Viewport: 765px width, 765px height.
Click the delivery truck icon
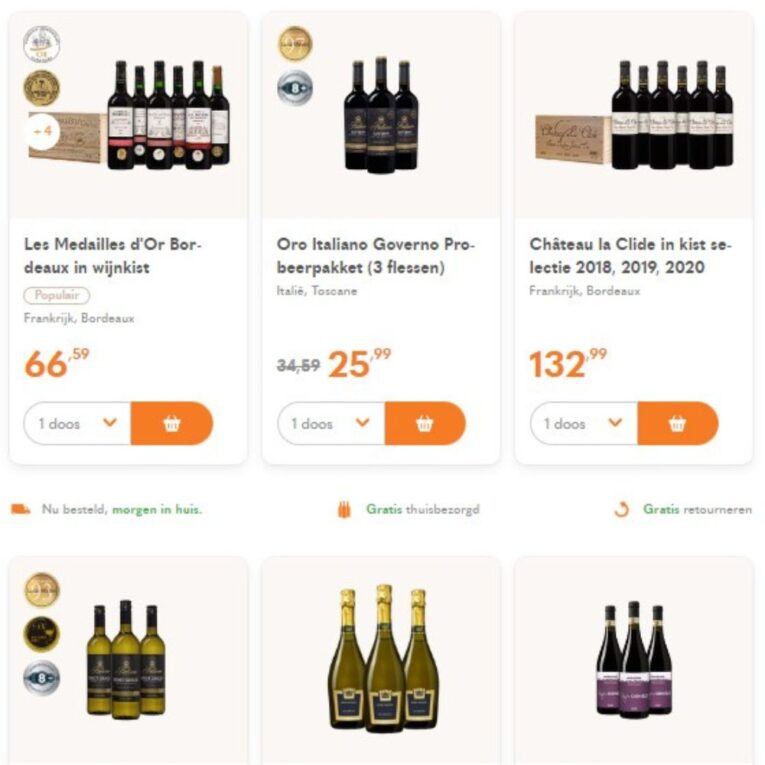21,509
